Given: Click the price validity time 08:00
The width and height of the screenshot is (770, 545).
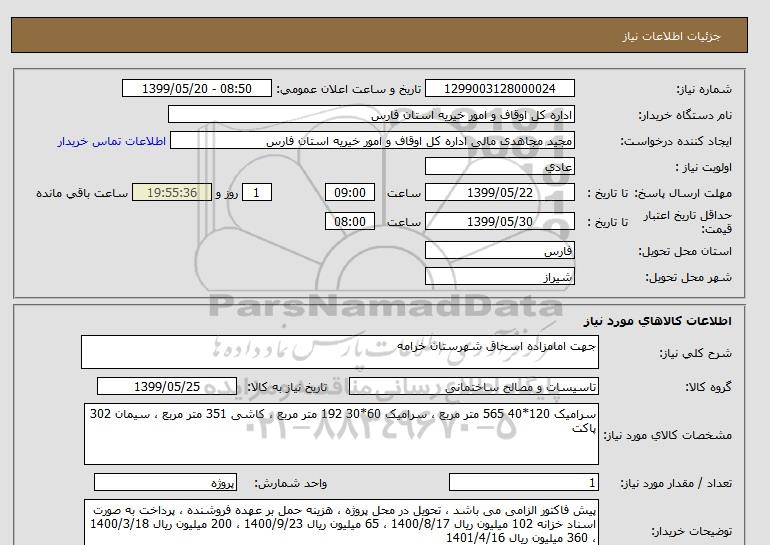Looking at the screenshot, I should pos(350,222).
